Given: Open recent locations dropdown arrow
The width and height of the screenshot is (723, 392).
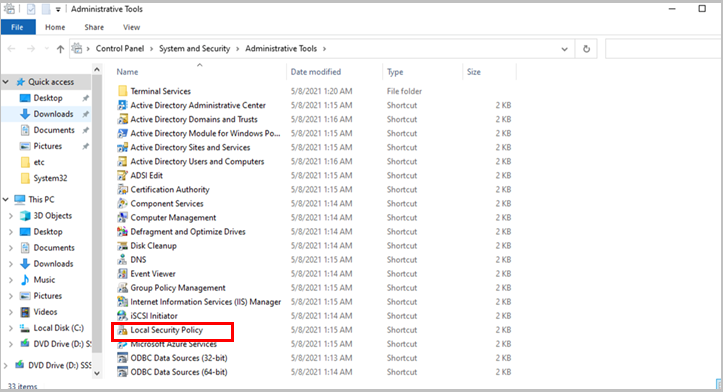Looking at the screenshot, I should point(46,49).
